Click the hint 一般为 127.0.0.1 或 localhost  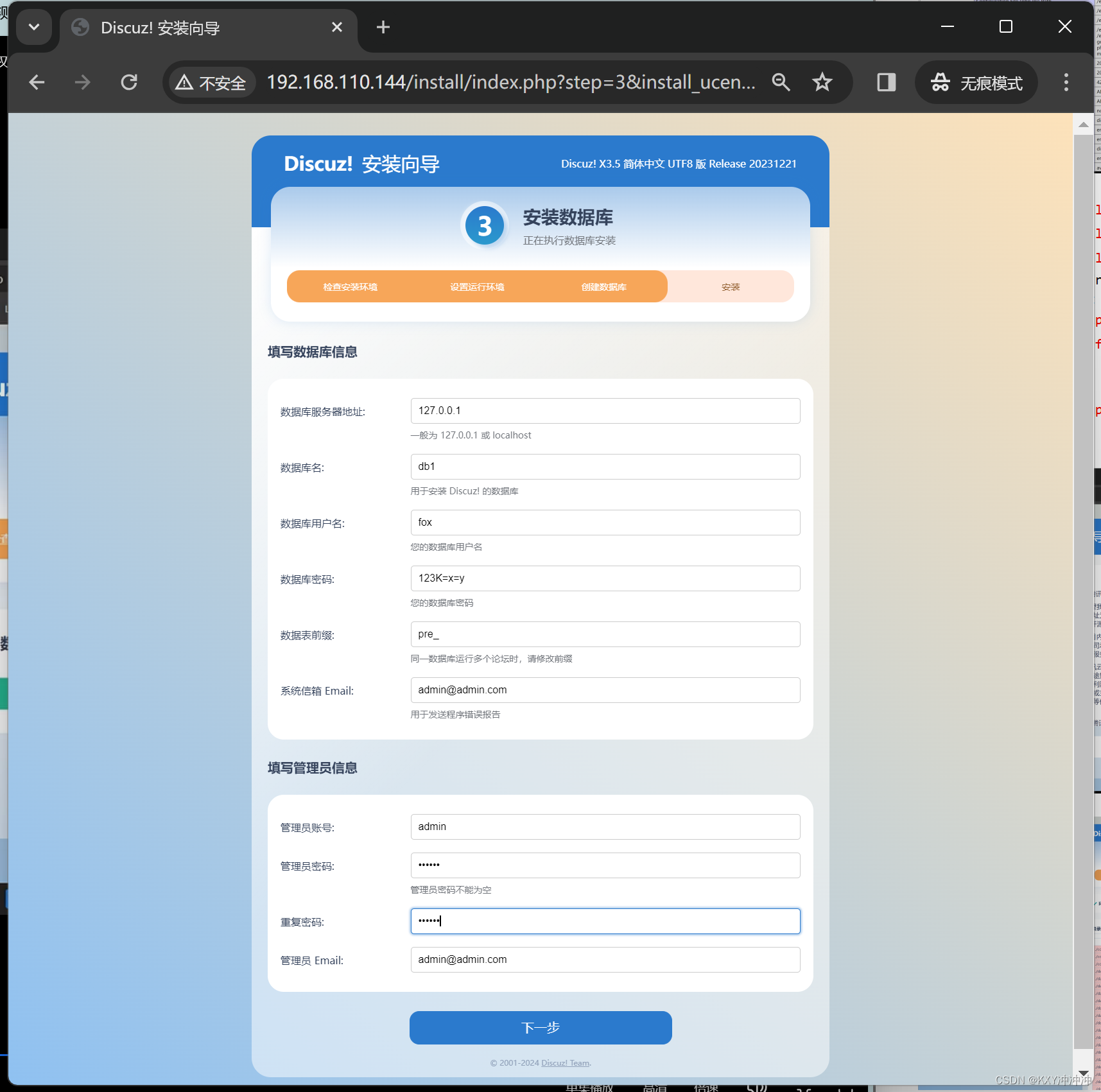coord(471,435)
